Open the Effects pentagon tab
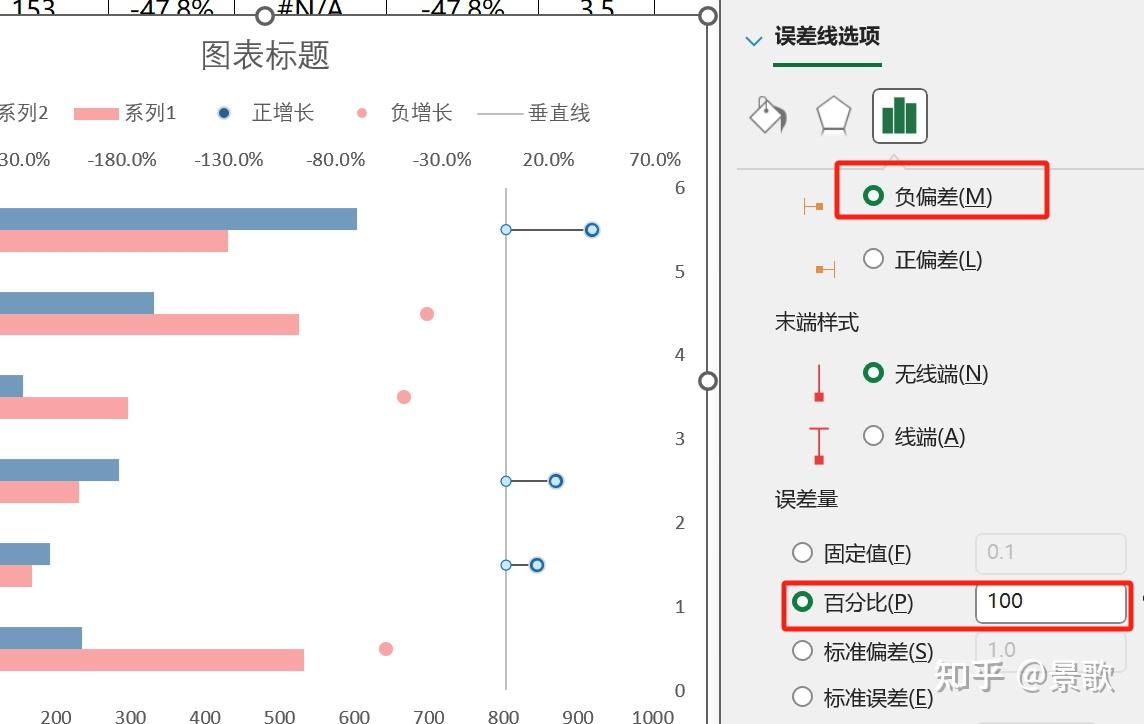Image resolution: width=1144 pixels, height=724 pixels. click(833, 115)
